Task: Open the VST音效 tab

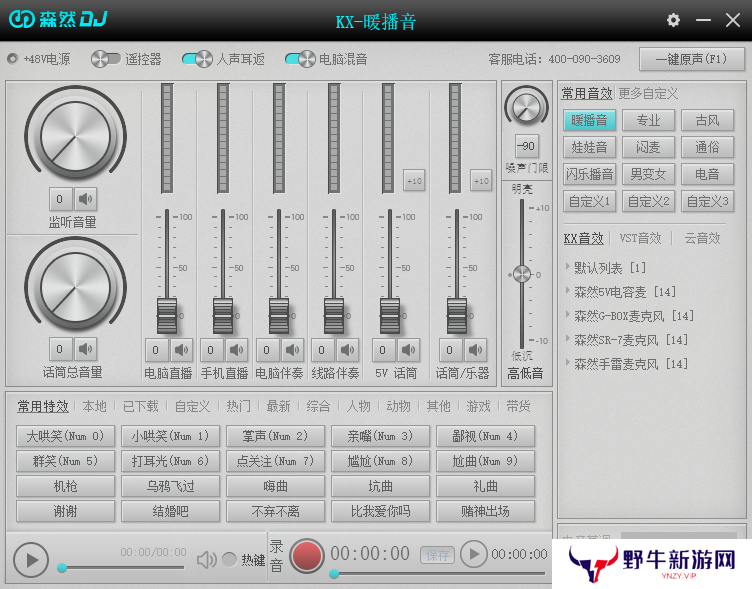Action: pyautogui.click(x=640, y=238)
